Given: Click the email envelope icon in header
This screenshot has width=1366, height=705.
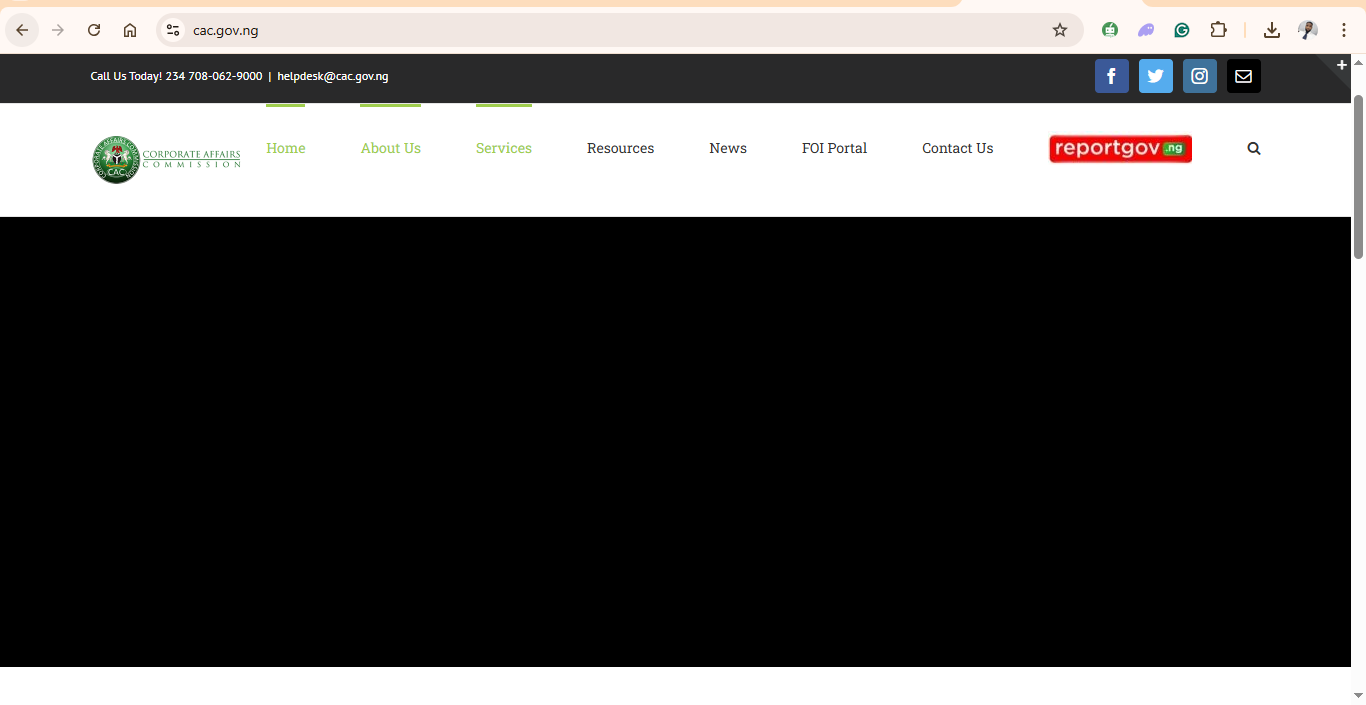Looking at the screenshot, I should click(x=1243, y=76).
